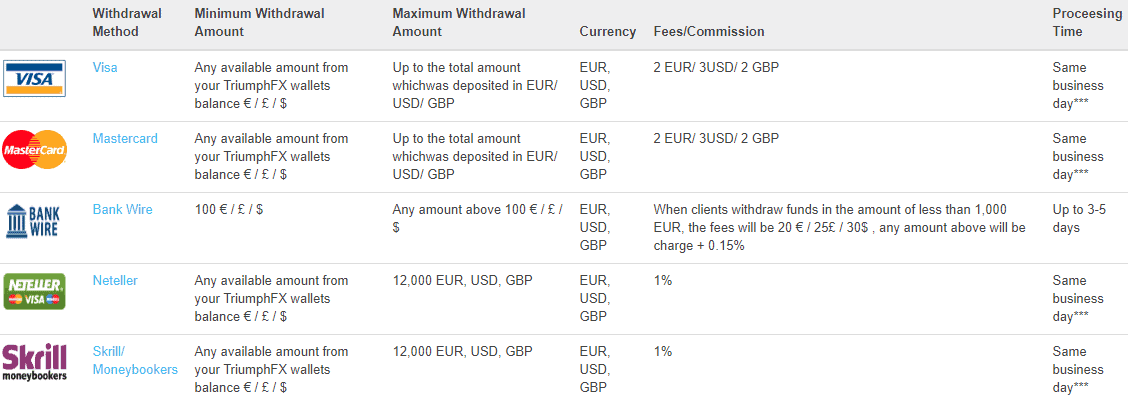1128x417 pixels.
Task: Click Skrill's 12,000 EUR, USD, GBP maximum cell
Action: [x=463, y=352]
